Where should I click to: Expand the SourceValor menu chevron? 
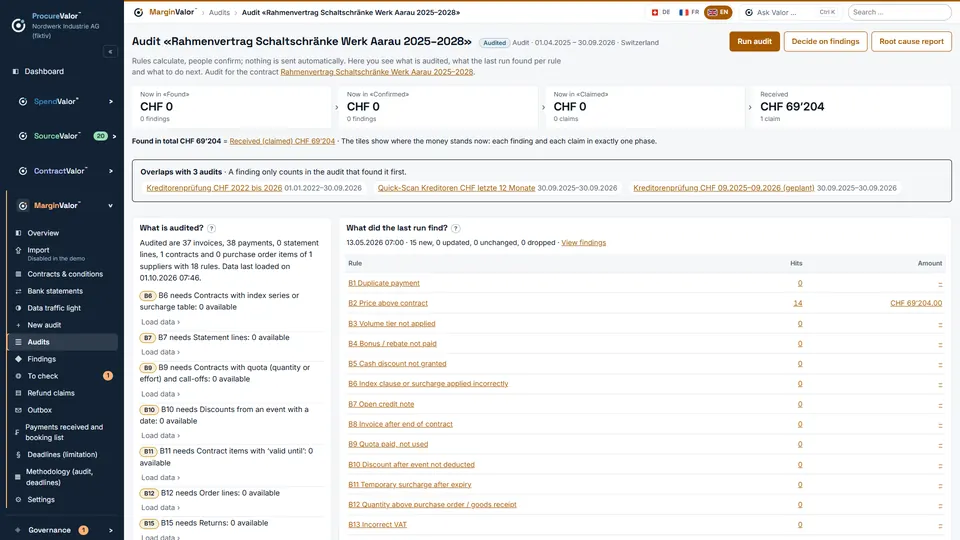coord(114,136)
